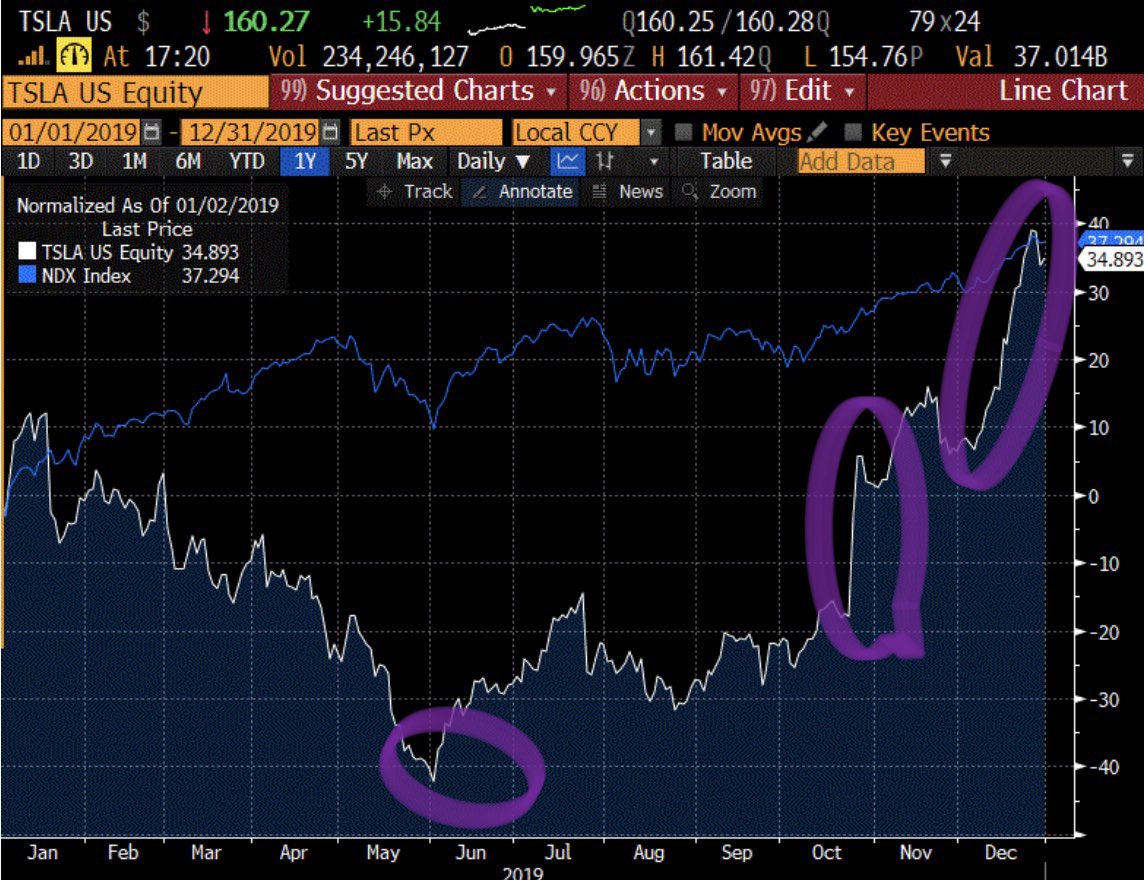Screen dimensions: 1144x880
Task: Open the end date calendar picker icon
Action: (x=331, y=132)
